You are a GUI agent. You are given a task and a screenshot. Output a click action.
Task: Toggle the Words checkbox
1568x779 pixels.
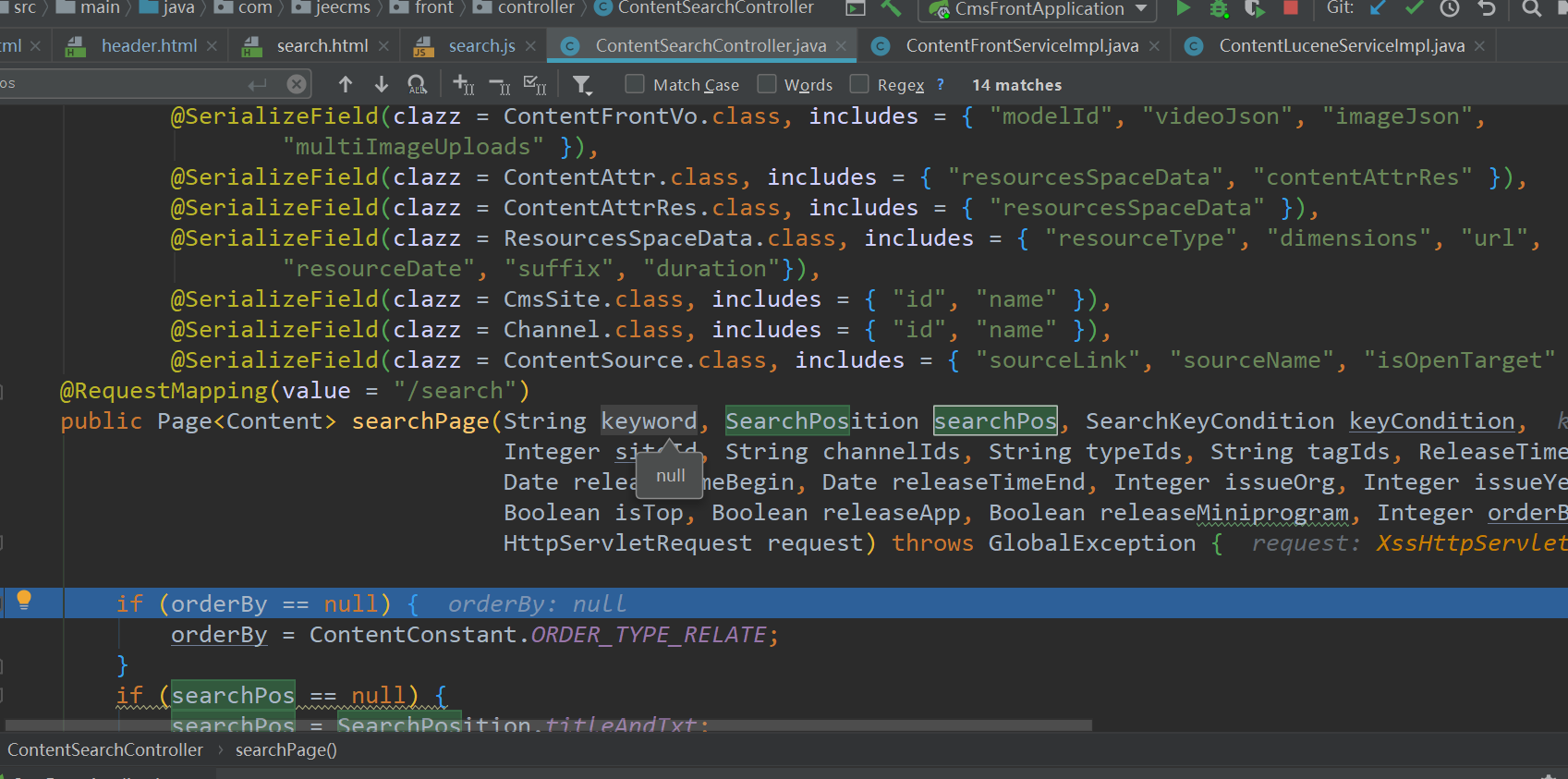coord(767,85)
